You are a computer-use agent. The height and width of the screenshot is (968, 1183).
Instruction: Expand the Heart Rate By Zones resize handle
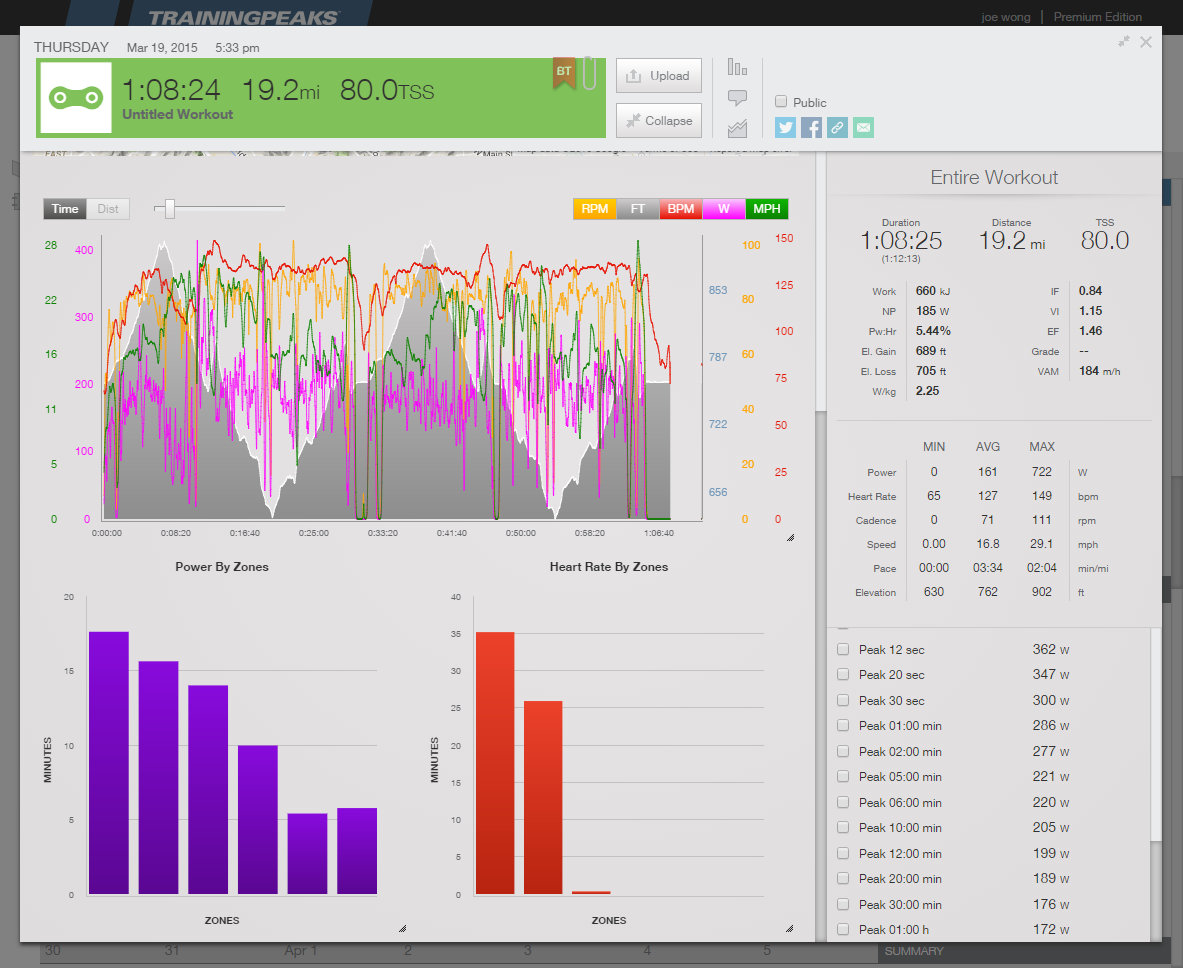[789, 928]
